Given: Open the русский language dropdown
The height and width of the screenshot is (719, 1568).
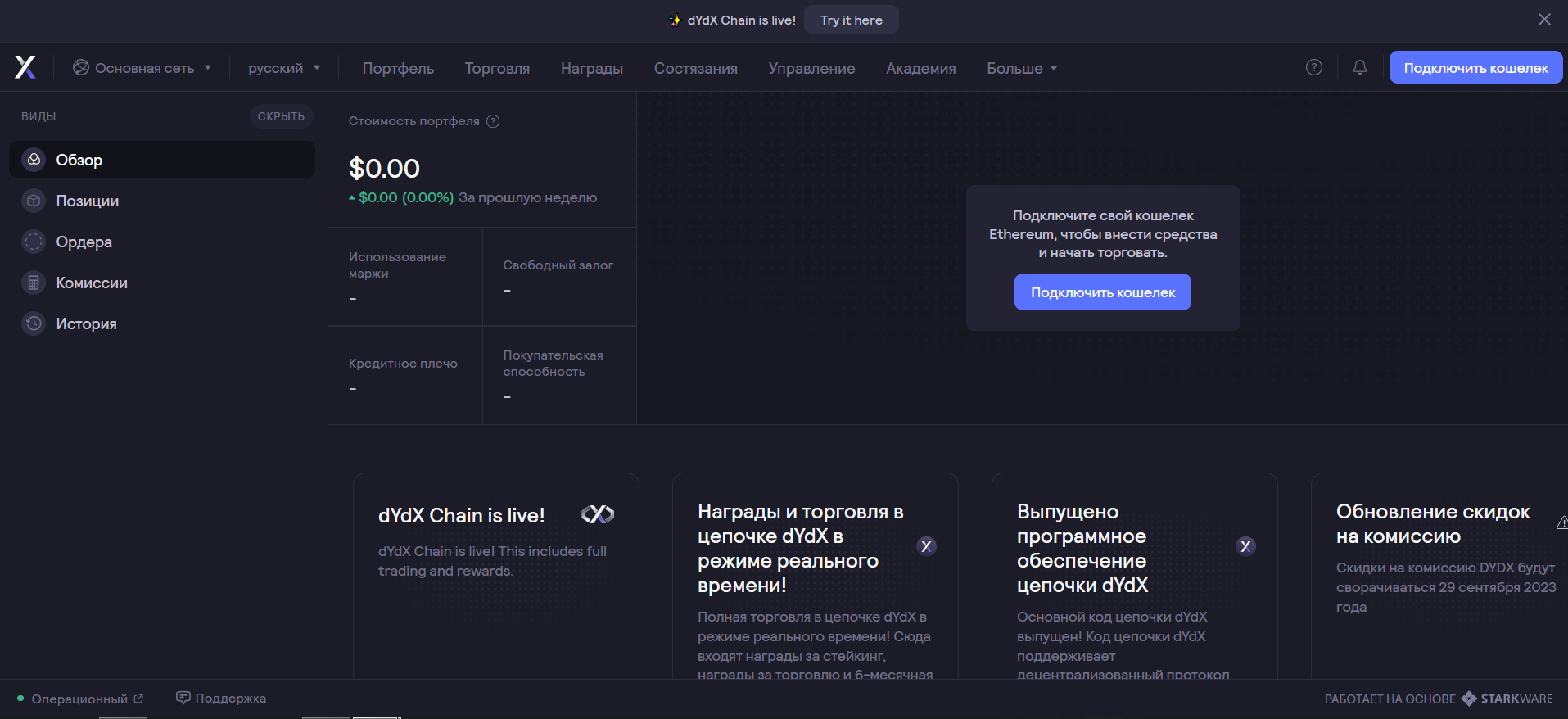Looking at the screenshot, I should (x=283, y=68).
